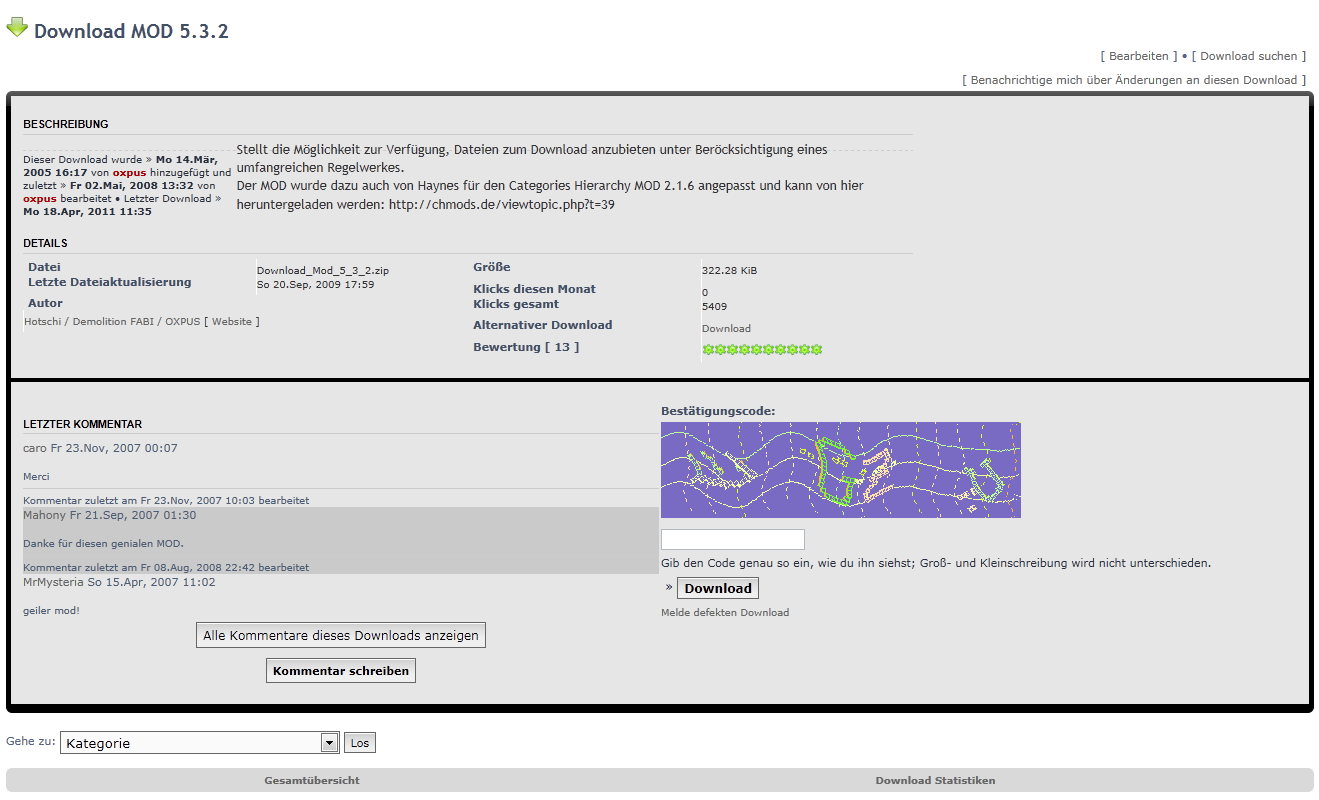The width and height of the screenshot is (1319, 800).
Task: Click the green download arrow icon
Action: pos(17,28)
